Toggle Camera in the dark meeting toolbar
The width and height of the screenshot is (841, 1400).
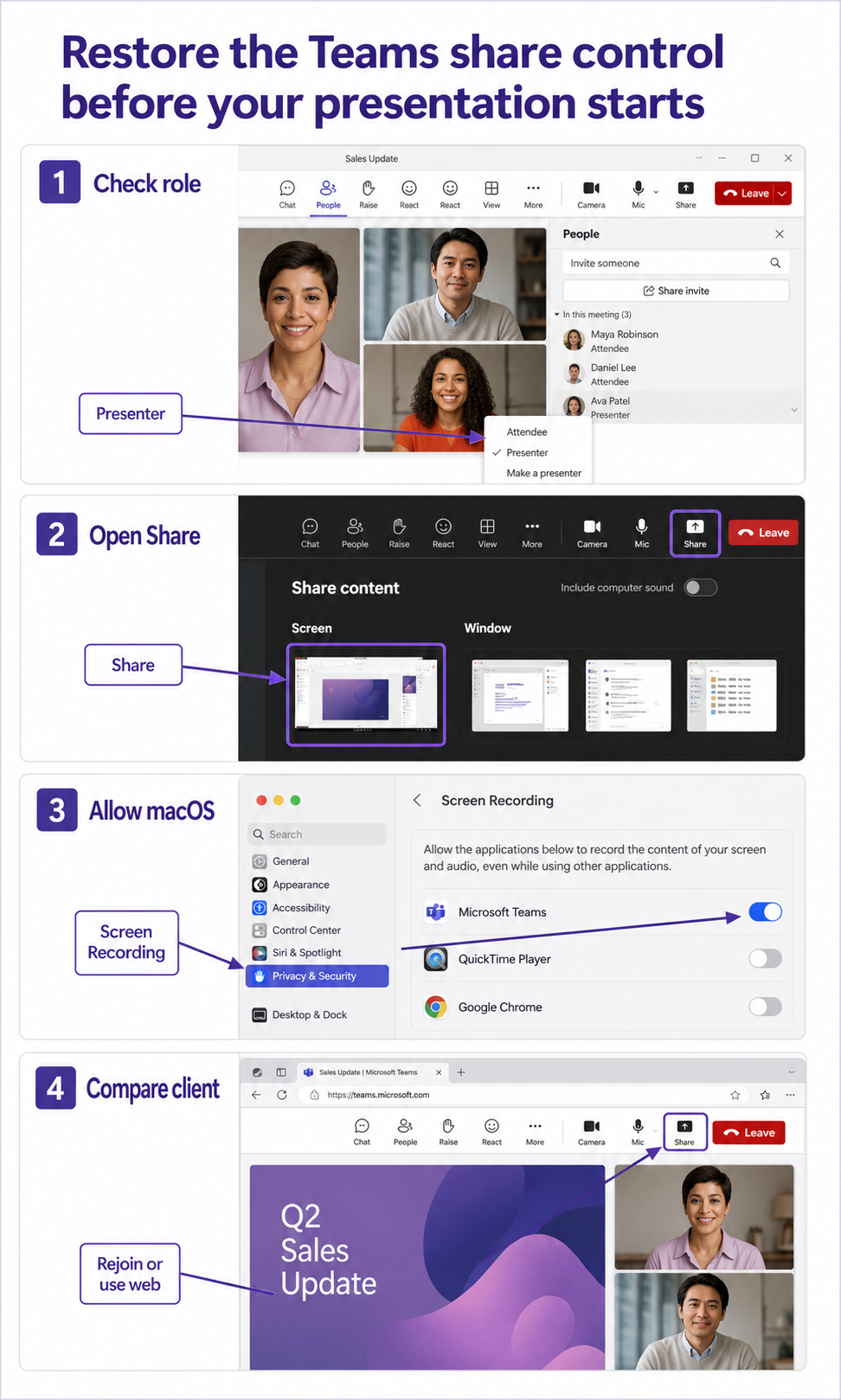tap(592, 533)
